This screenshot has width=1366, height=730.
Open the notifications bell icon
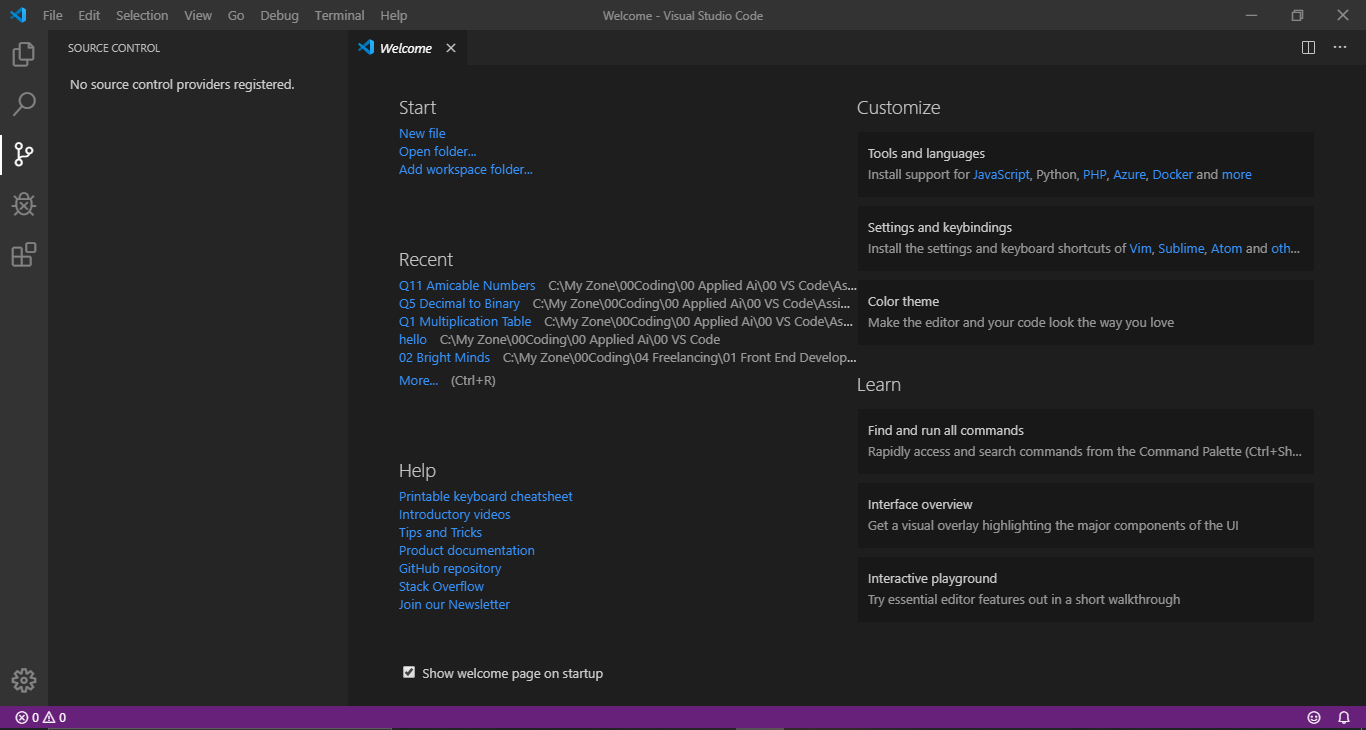click(x=1344, y=717)
